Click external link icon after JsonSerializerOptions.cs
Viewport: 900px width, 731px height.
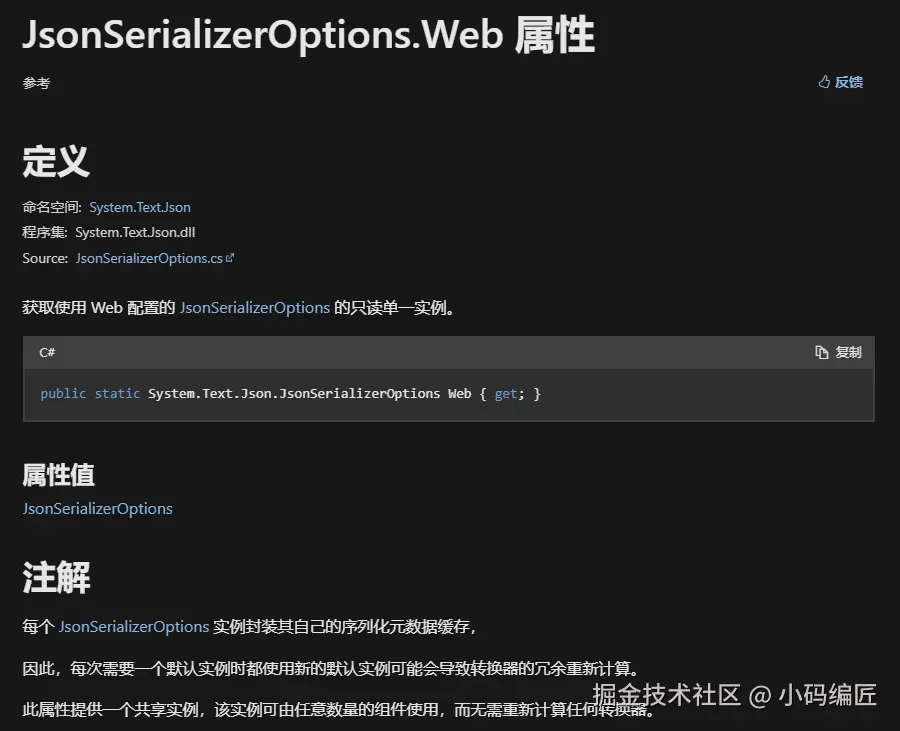(x=230, y=258)
